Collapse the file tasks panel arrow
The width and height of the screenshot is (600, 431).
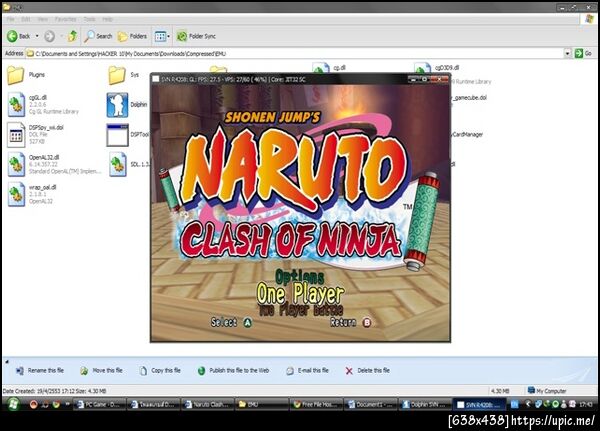tap(6, 361)
